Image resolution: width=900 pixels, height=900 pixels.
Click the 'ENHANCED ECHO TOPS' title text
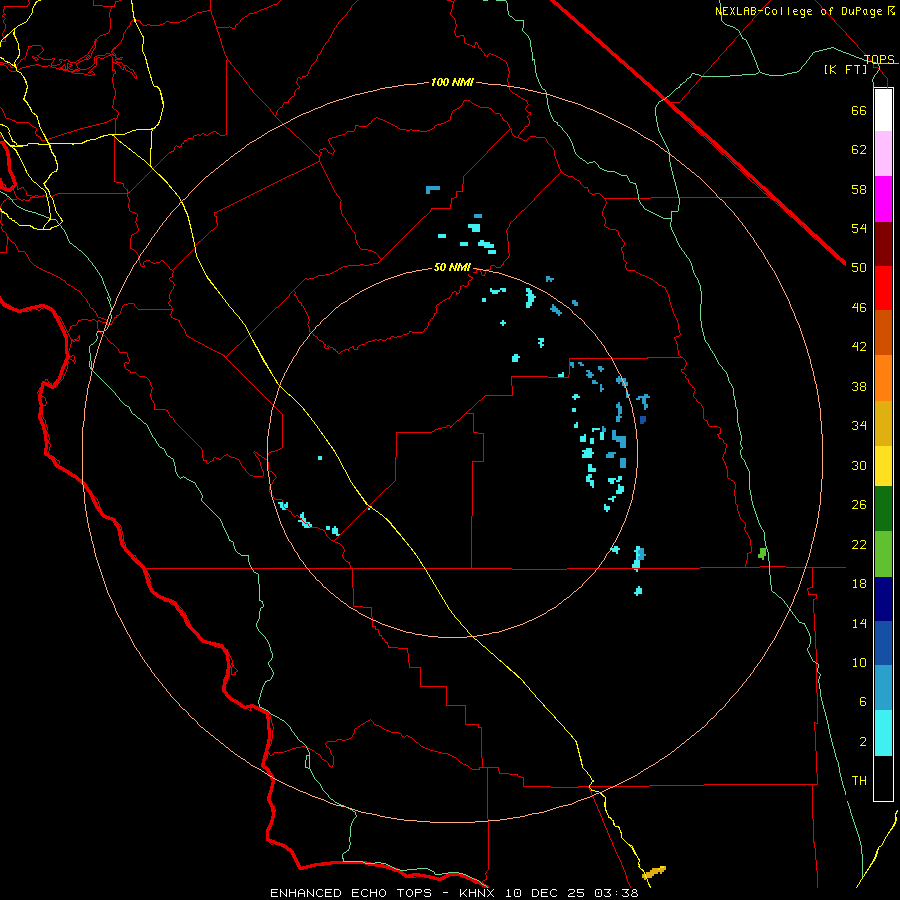[x=350, y=893]
